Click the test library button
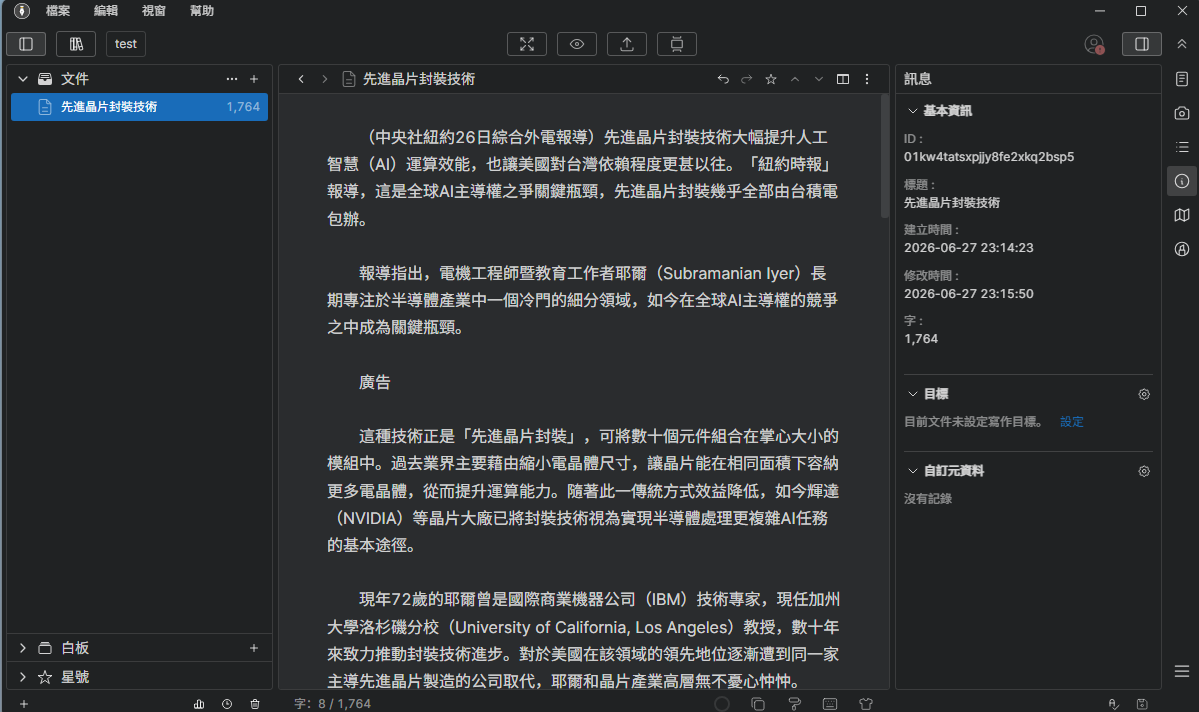 pyautogui.click(x=126, y=44)
